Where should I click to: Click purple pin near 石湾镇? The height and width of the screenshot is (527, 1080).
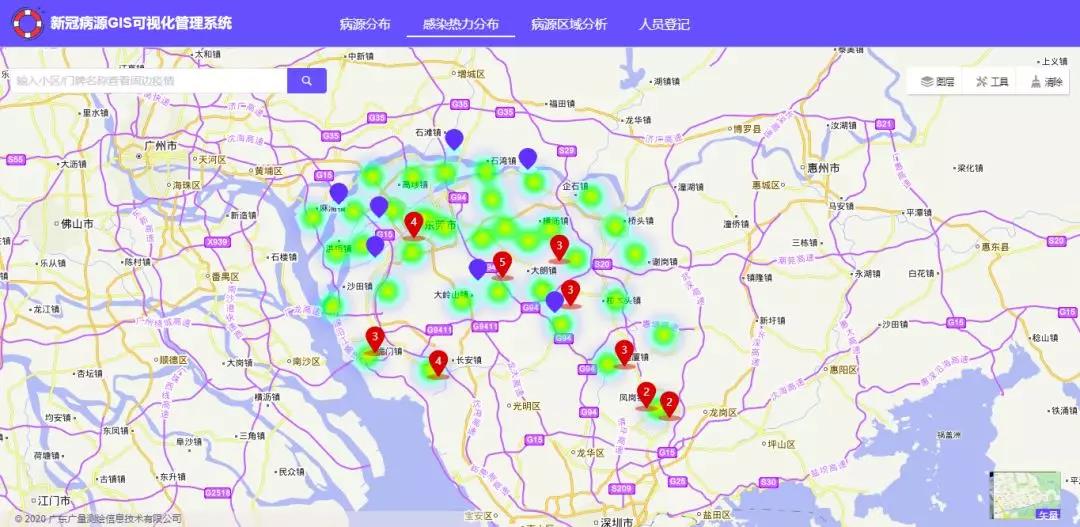coord(527,157)
